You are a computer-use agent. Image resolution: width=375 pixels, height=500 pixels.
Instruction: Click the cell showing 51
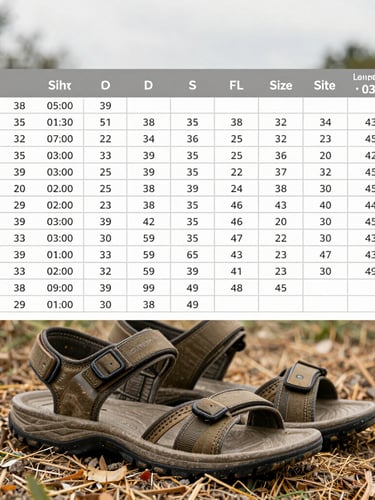click(x=105, y=122)
